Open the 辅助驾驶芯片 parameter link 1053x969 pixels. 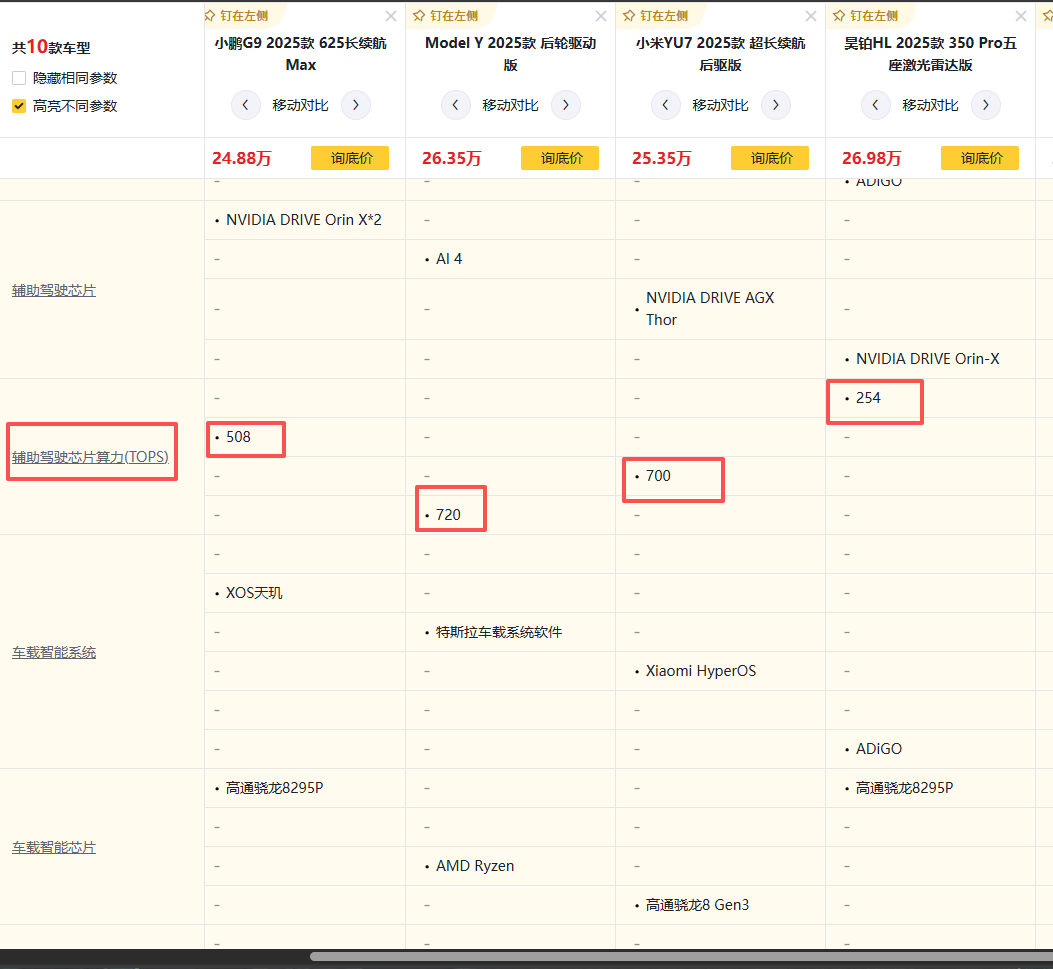click(x=54, y=290)
